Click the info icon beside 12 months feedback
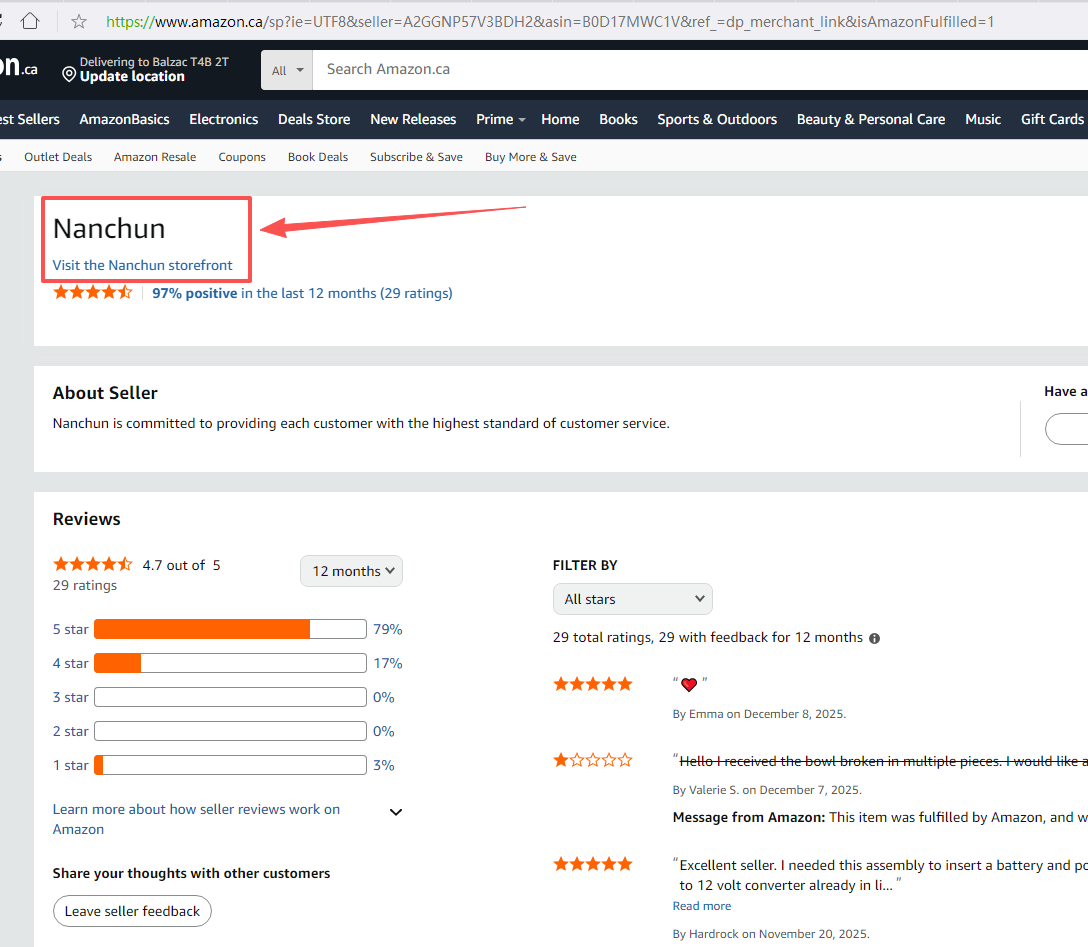1088x947 pixels. 874,638
